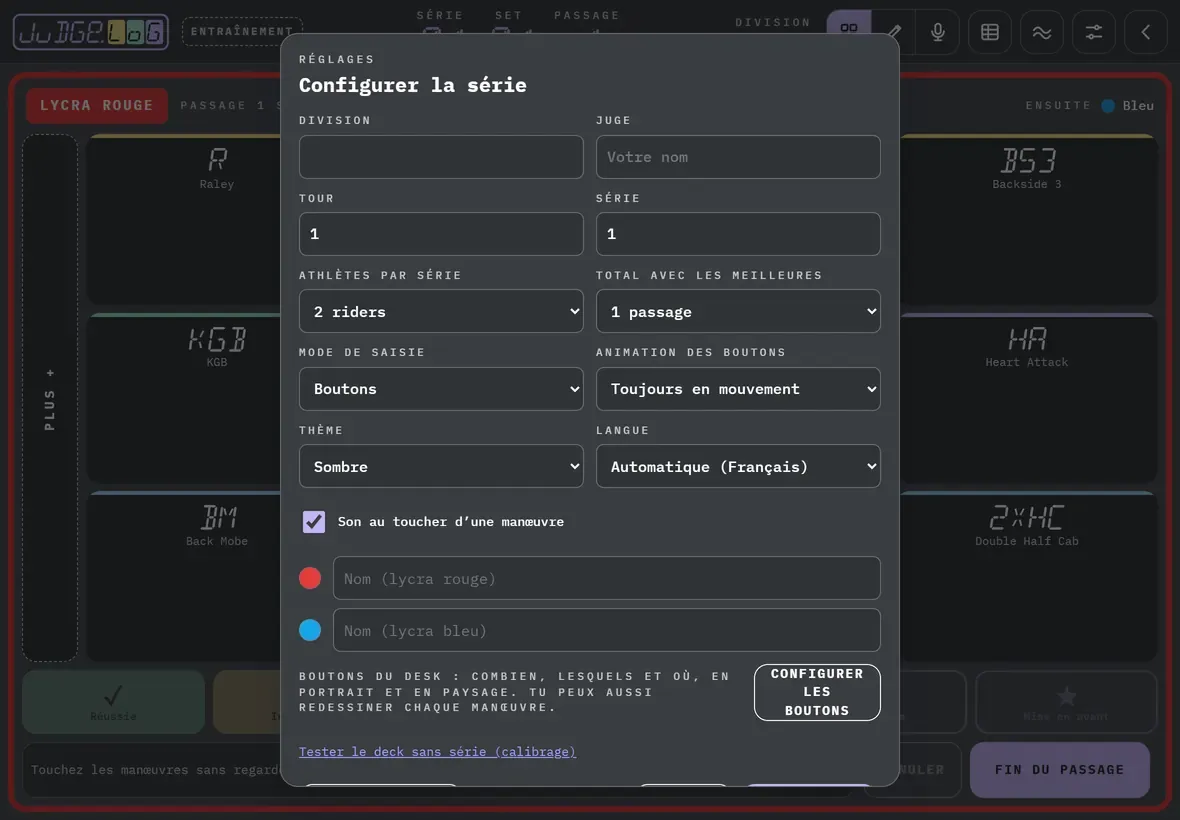
Task: Click the Division input field
Action: pos(441,156)
